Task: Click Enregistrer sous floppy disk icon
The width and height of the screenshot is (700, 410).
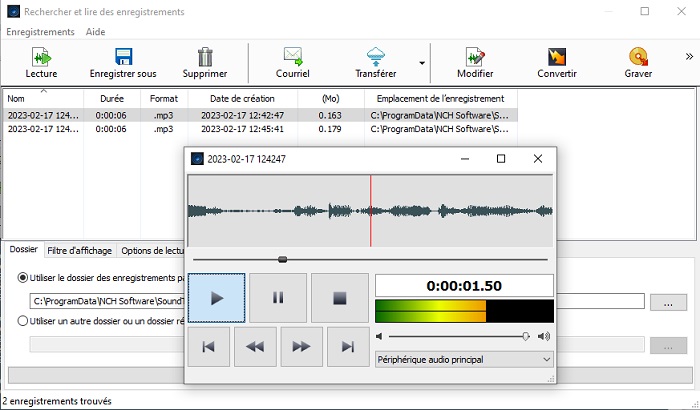Action: (x=123, y=57)
